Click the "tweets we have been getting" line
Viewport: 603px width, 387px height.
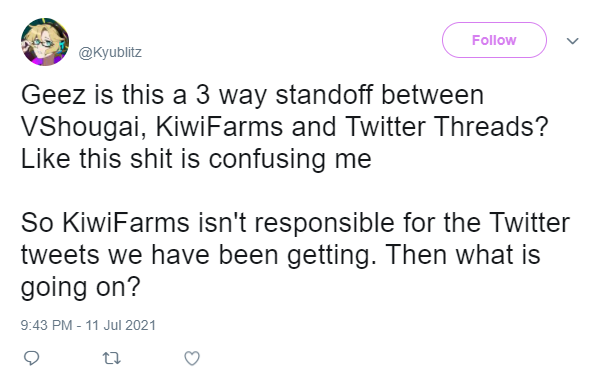click(x=198, y=255)
